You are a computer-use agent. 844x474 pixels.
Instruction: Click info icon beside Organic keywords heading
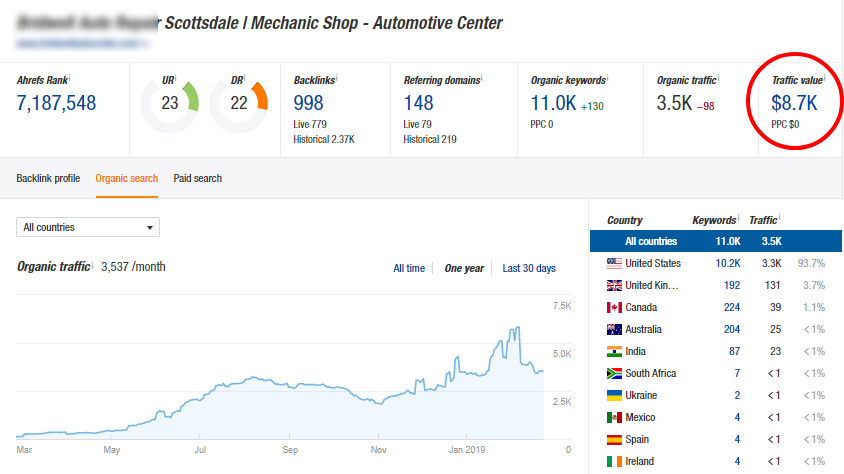[608, 77]
